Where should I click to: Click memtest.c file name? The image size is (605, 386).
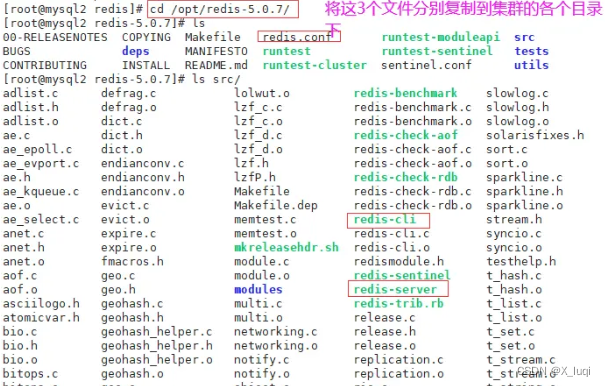click(x=265, y=220)
